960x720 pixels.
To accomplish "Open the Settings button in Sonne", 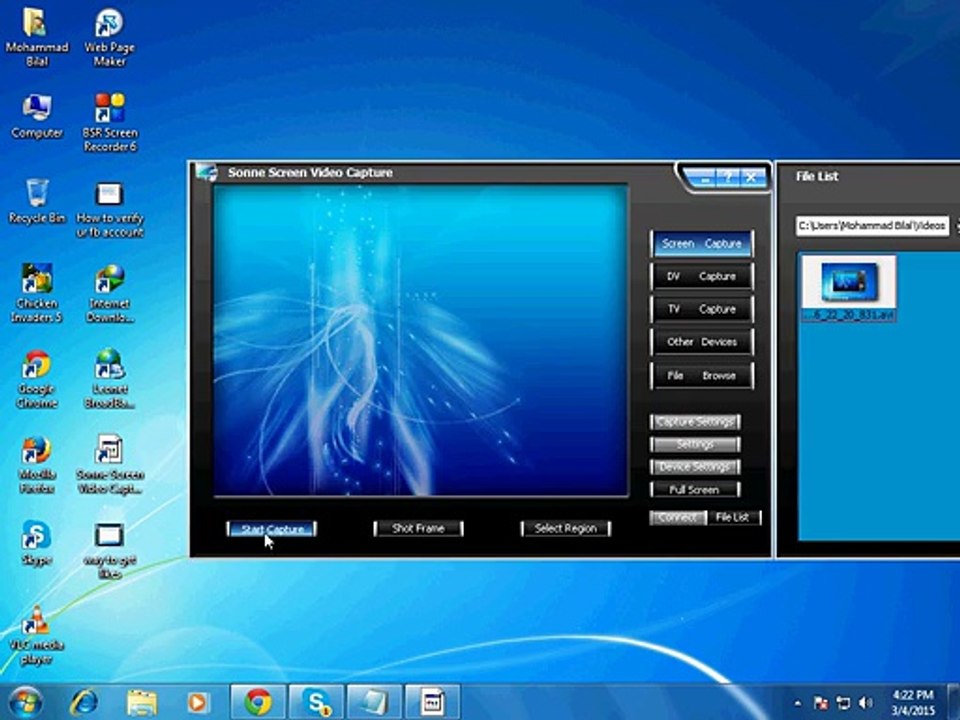I will (x=695, y=444).
